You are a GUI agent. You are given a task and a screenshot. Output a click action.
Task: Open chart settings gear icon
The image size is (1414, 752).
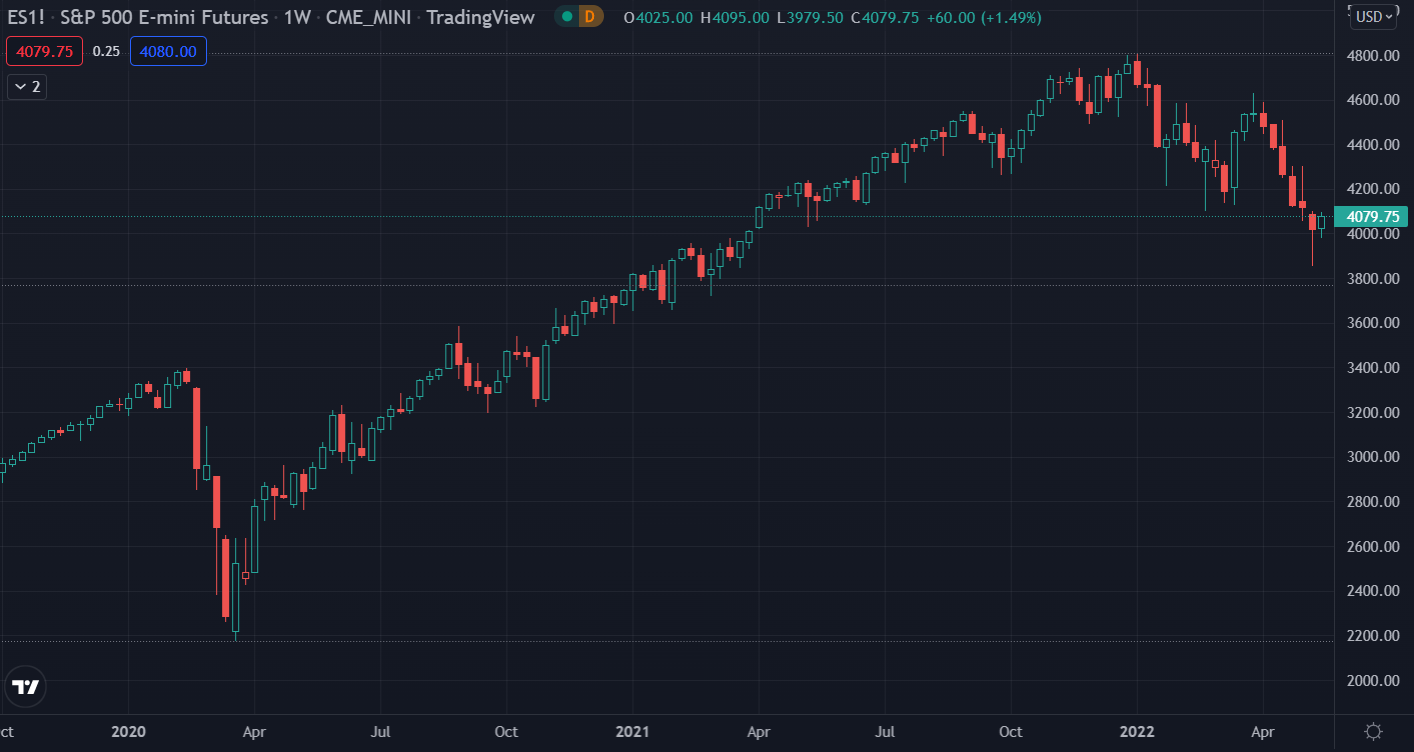point(1373,731)
